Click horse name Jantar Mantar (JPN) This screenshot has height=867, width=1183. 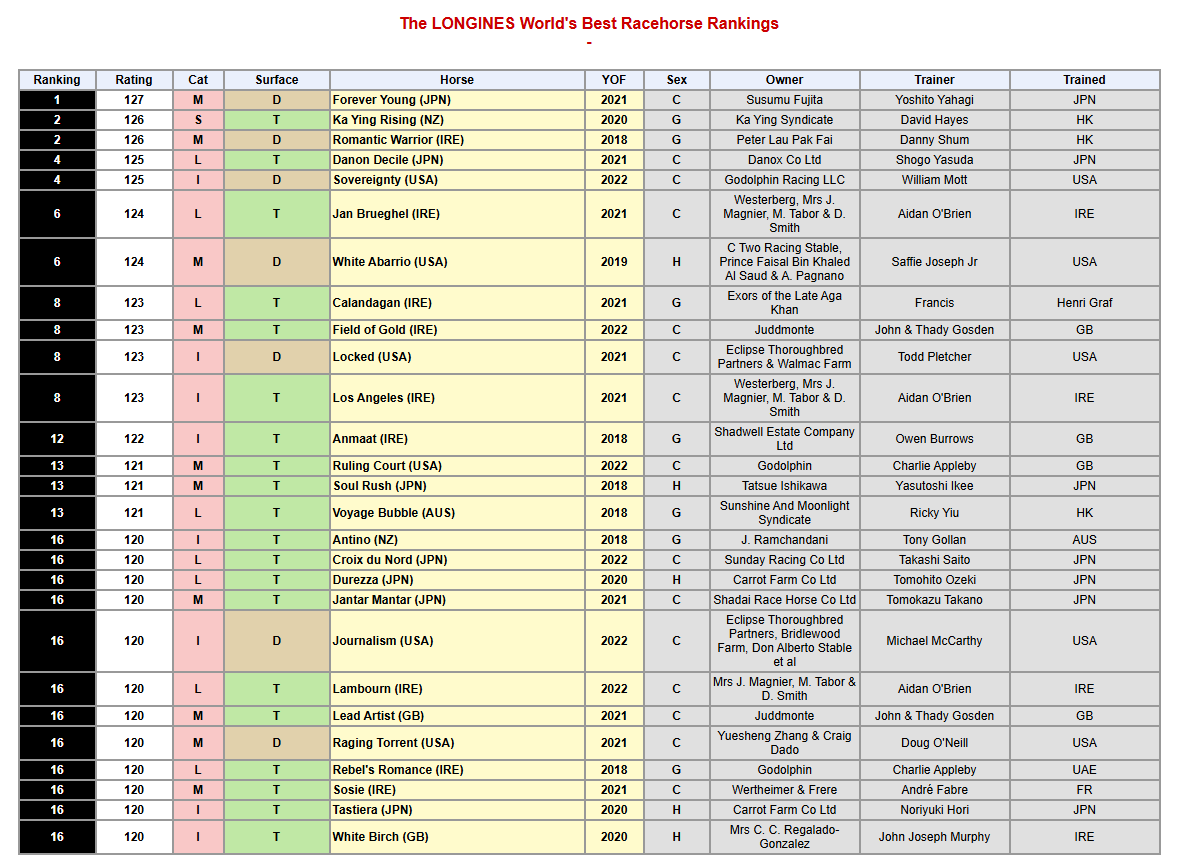coord(389,600)
